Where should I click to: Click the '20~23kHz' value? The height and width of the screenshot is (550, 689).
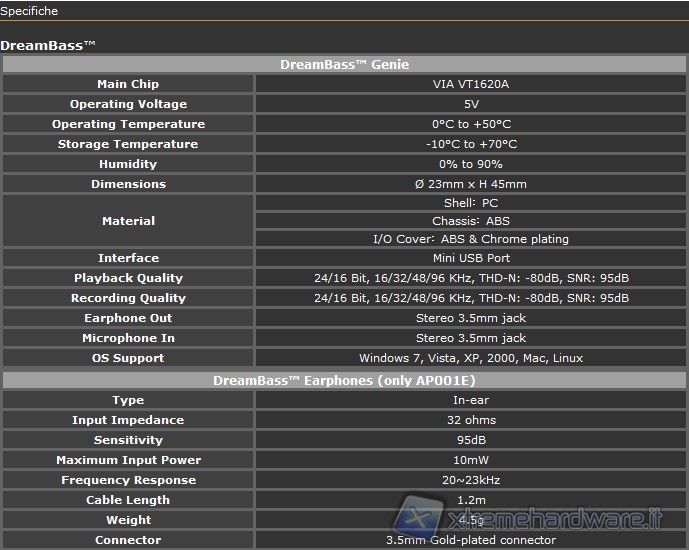[x=471, y=480]
